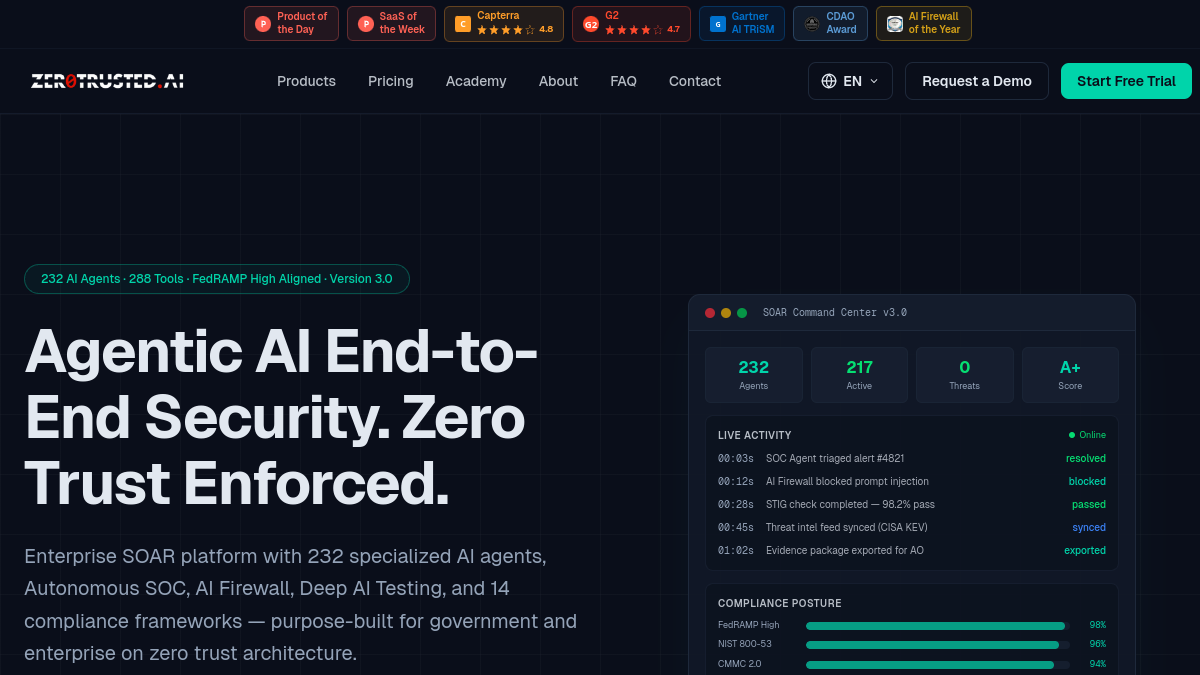The width and height of the screenshot is (1200, 675).
Task: Click the 232 Agents stat card
Action: pyautogui.click(x=754, y=375)
